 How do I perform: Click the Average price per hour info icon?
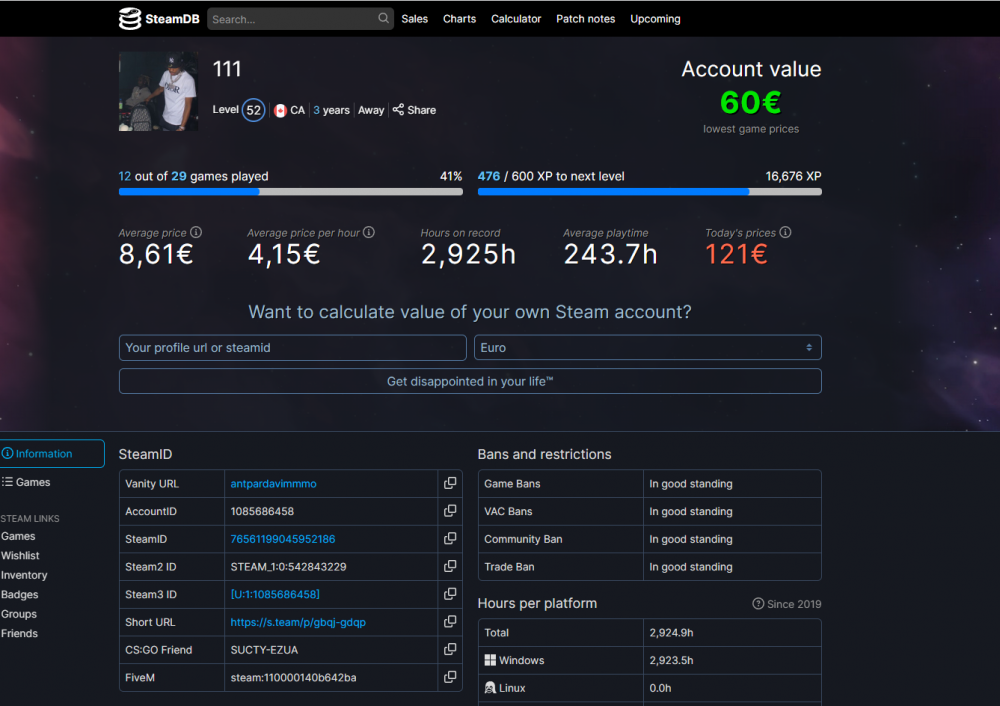click(x=369, y=232)
